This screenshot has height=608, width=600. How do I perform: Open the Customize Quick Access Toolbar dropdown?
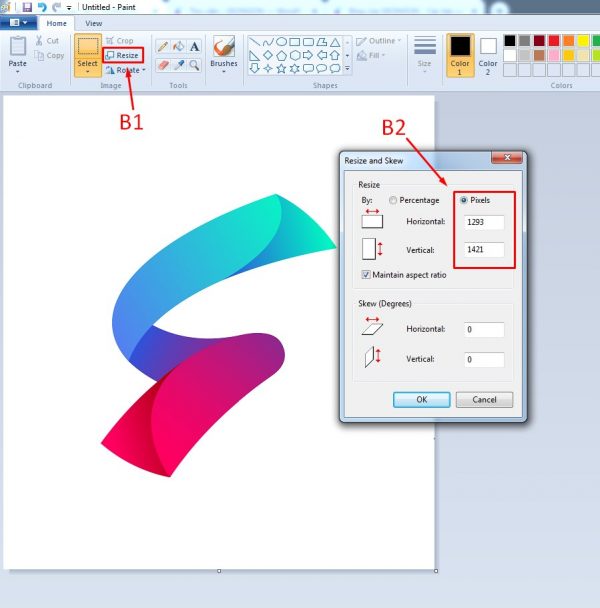coord(69,7)
